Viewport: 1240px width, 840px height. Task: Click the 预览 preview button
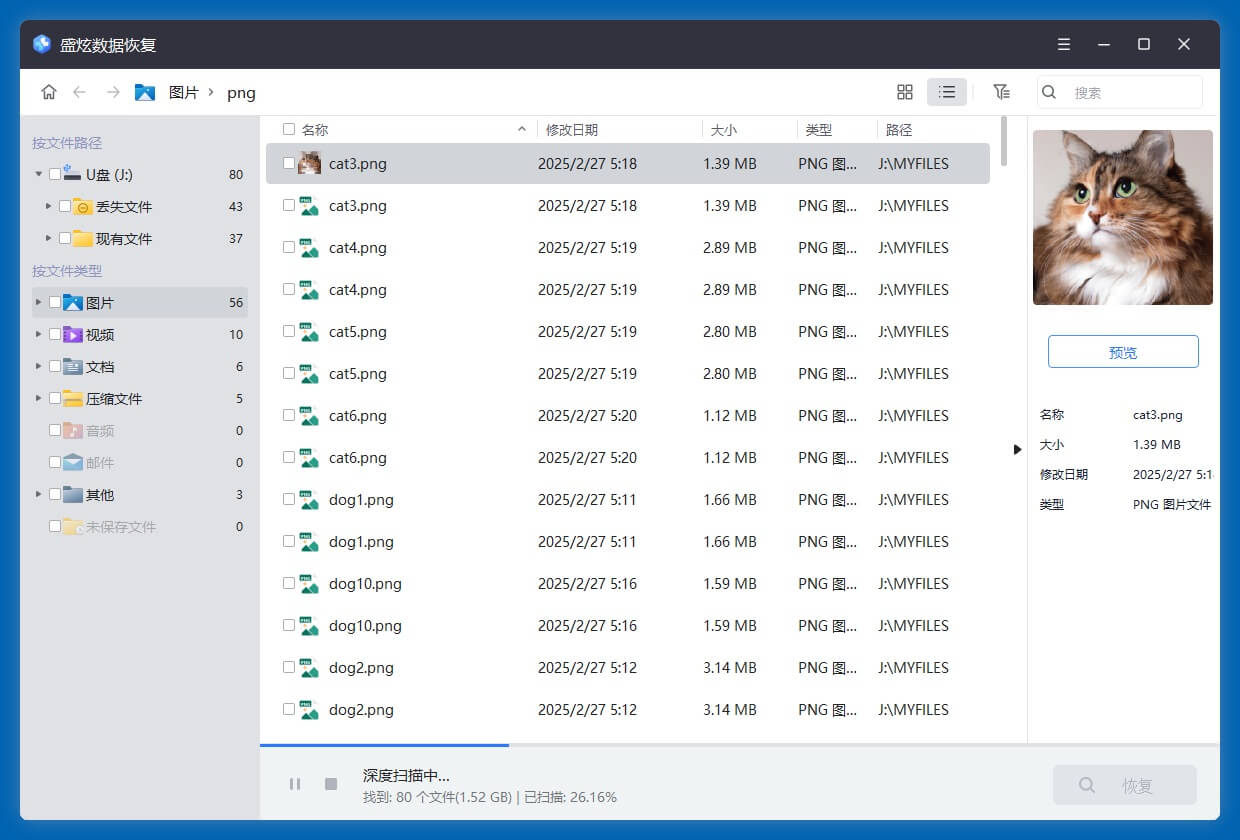1122,351
